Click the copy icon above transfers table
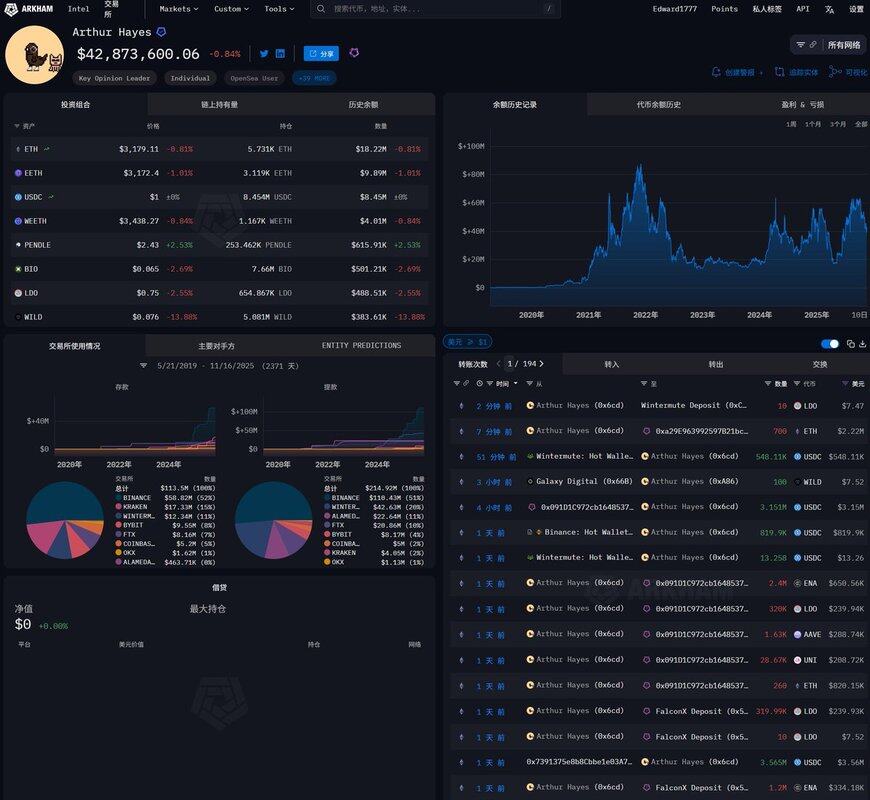870x800 pixels. [x=851, y=344]
